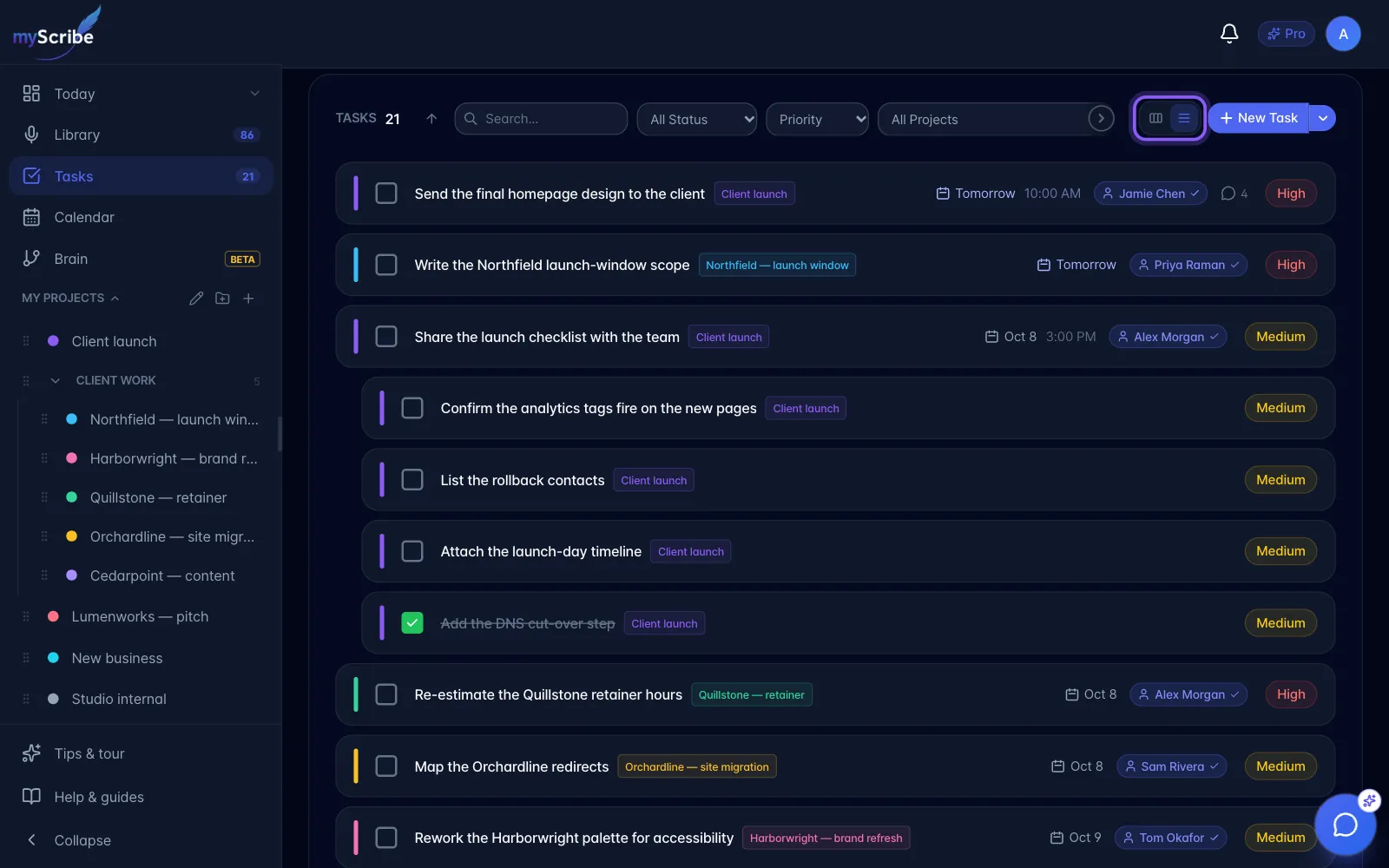This screenshot has width=1389, height=868.
Task: Click the edit pencil icon in My Projects
Action: [x=196, y=298]
